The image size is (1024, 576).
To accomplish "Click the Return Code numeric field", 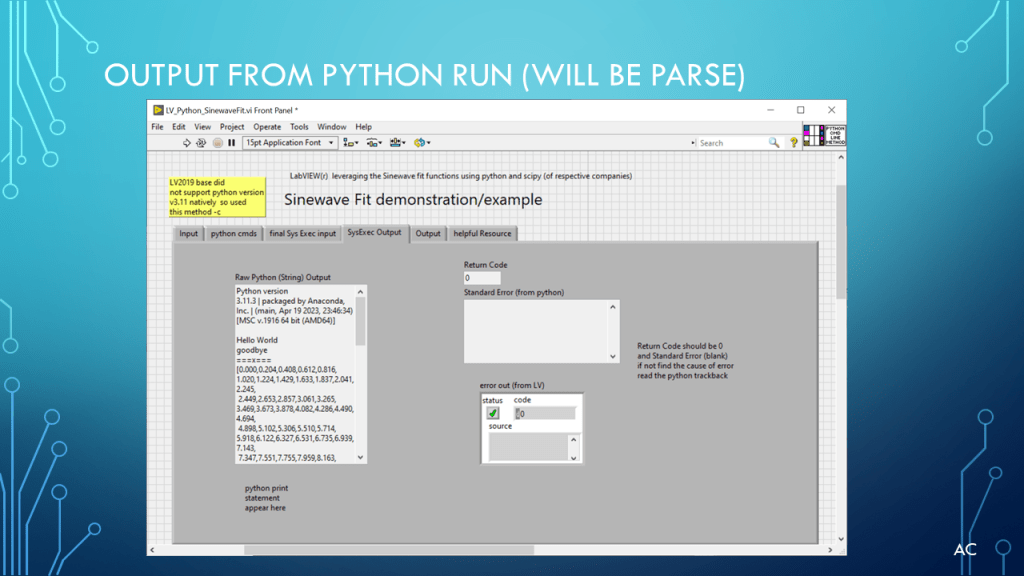I will pyautogui.click(x=482, y=277).
